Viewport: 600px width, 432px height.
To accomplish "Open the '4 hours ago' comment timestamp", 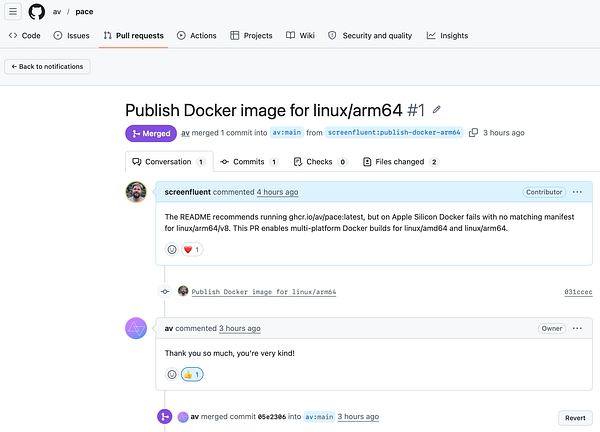I will tap(277, 192).
